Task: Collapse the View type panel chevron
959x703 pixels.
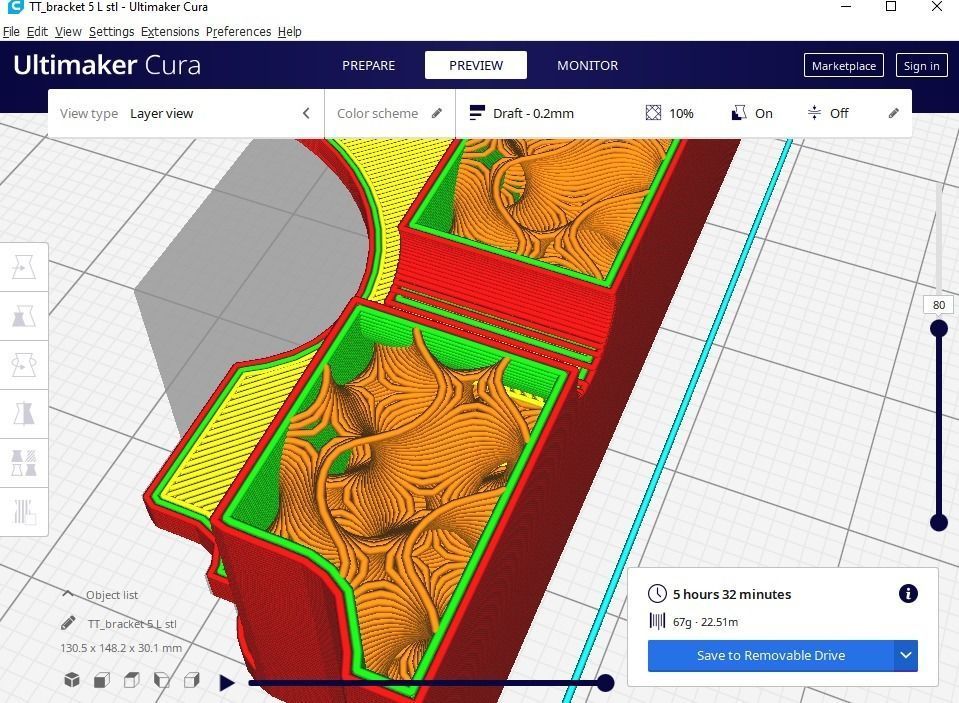Action: pos(306,113)
